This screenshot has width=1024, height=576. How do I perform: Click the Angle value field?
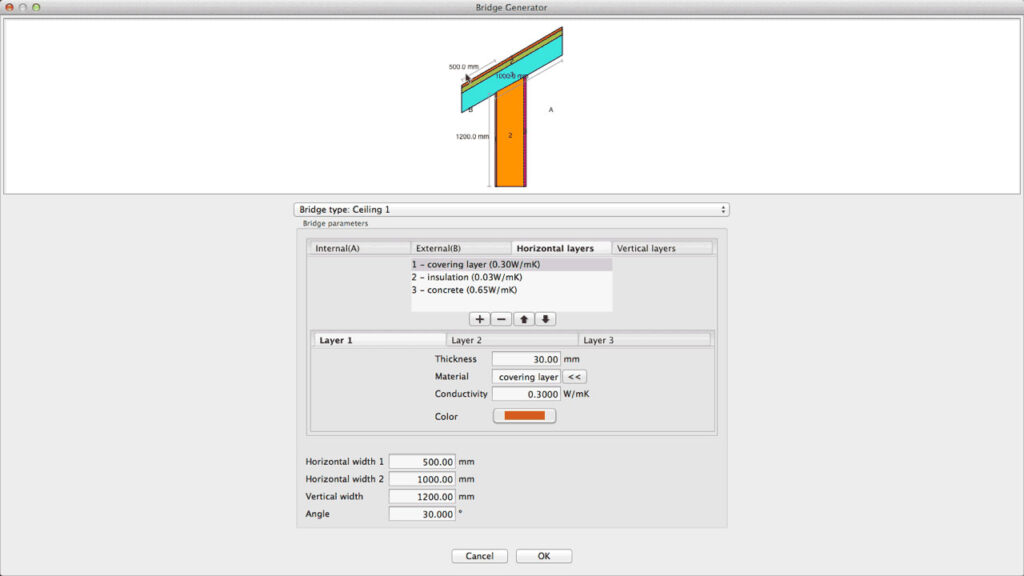tap(422, 514)
